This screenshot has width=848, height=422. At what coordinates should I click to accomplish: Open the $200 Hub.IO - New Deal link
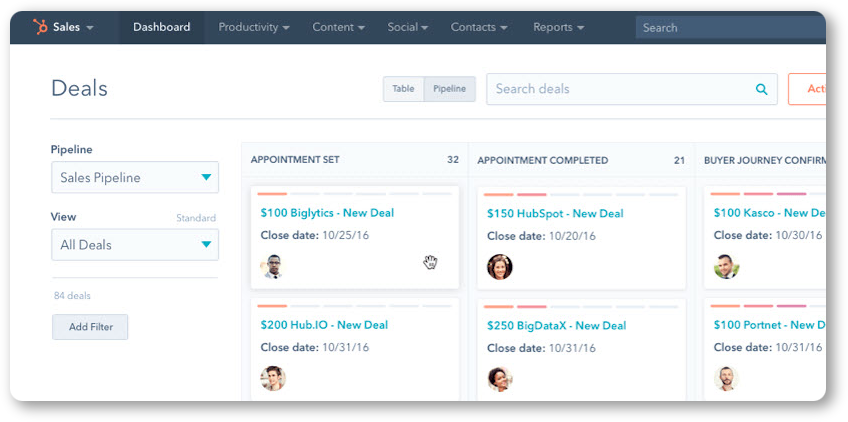click(324, 325)
